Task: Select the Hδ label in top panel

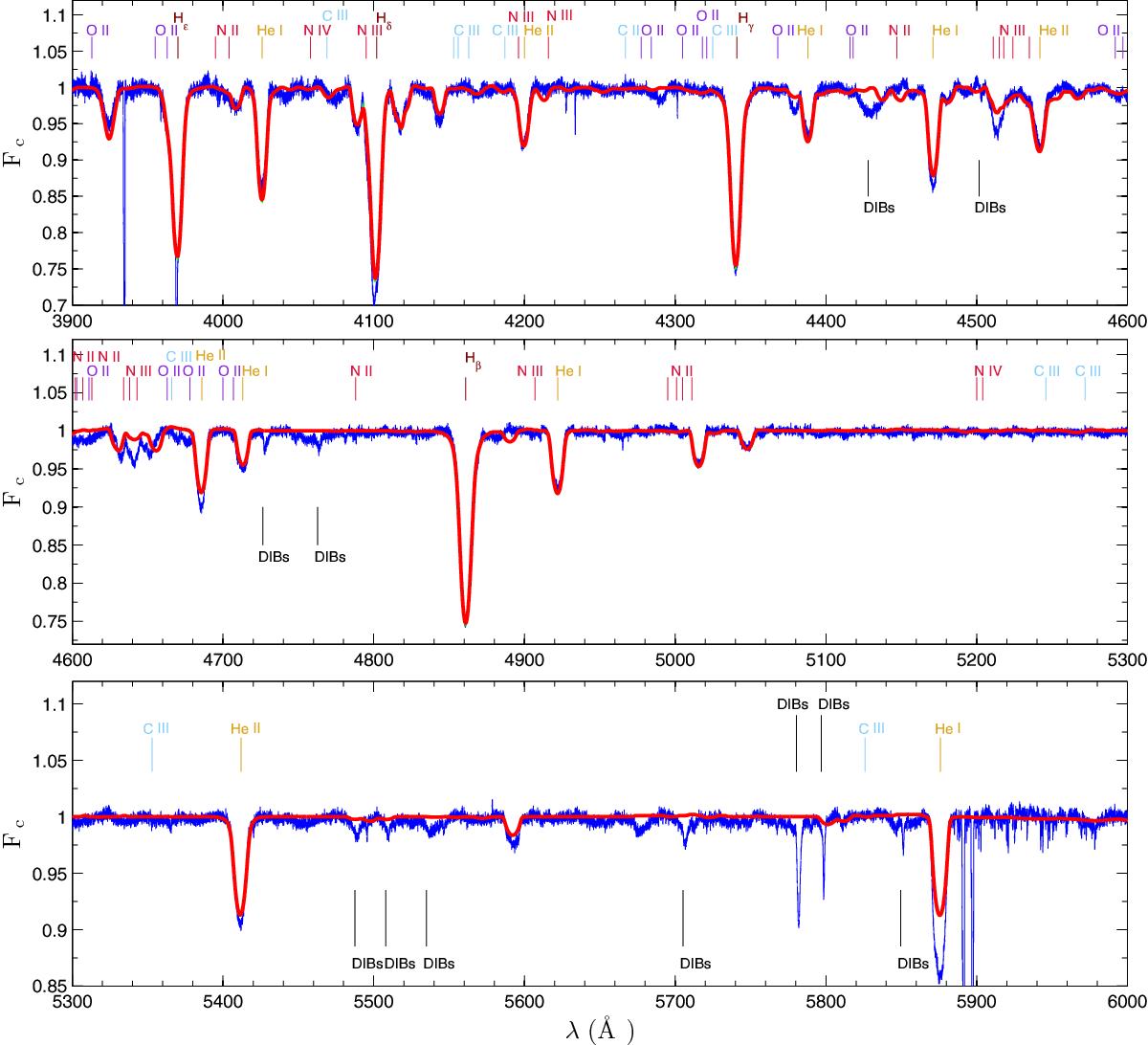Action: [x=383, y=18]
